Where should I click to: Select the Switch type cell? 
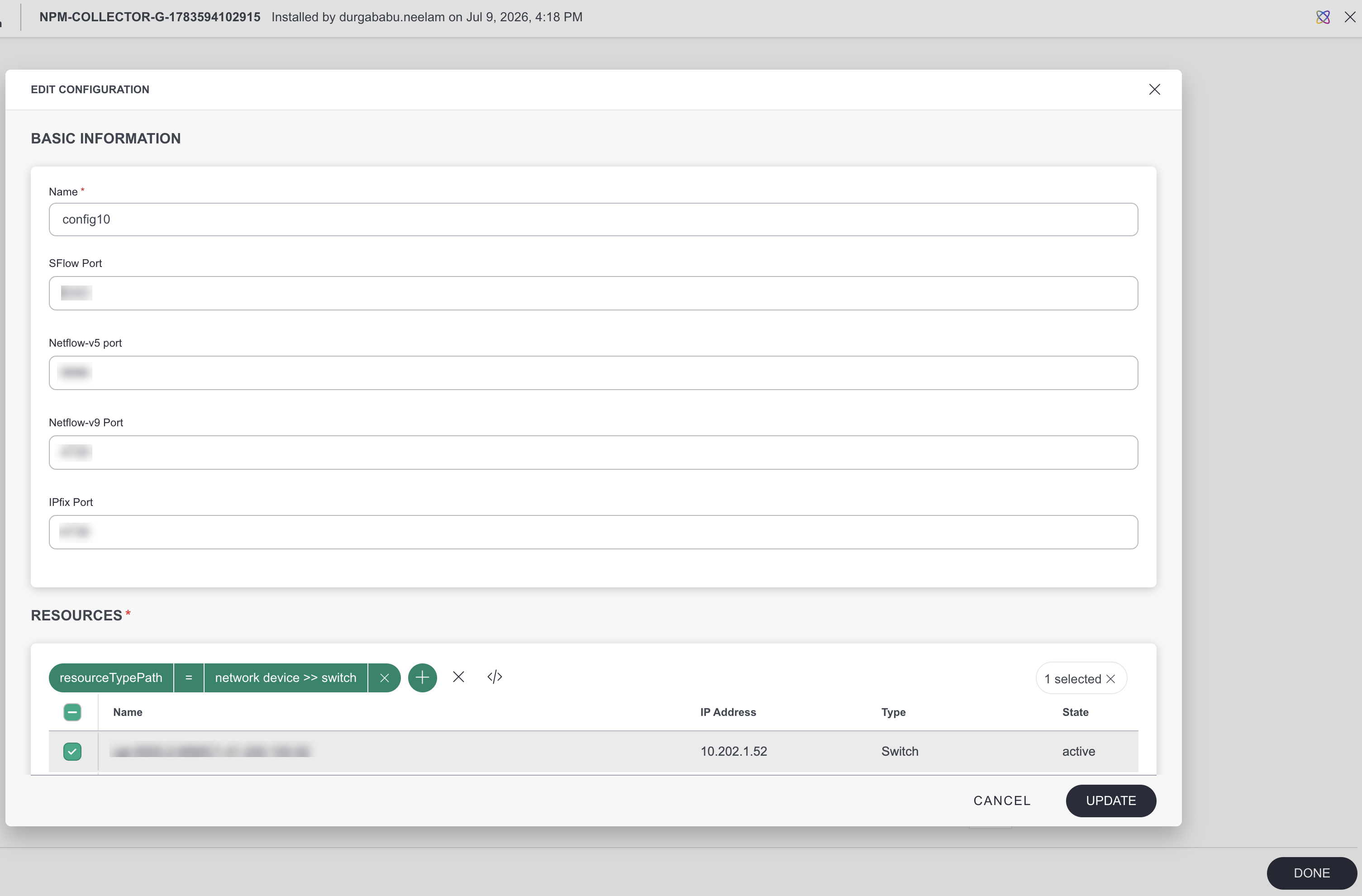900,751
